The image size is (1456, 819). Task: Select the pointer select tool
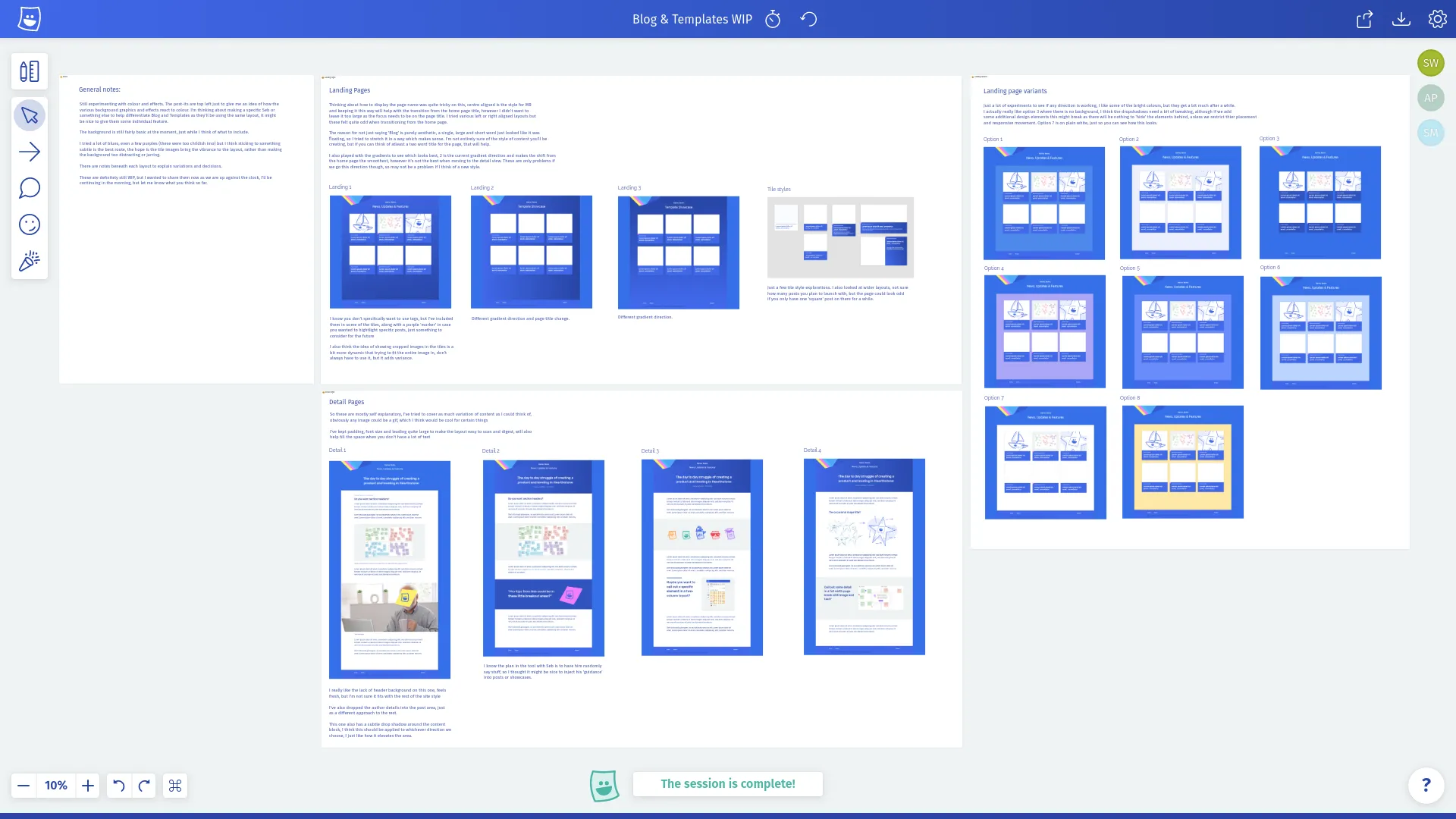[x=30, y=115]
